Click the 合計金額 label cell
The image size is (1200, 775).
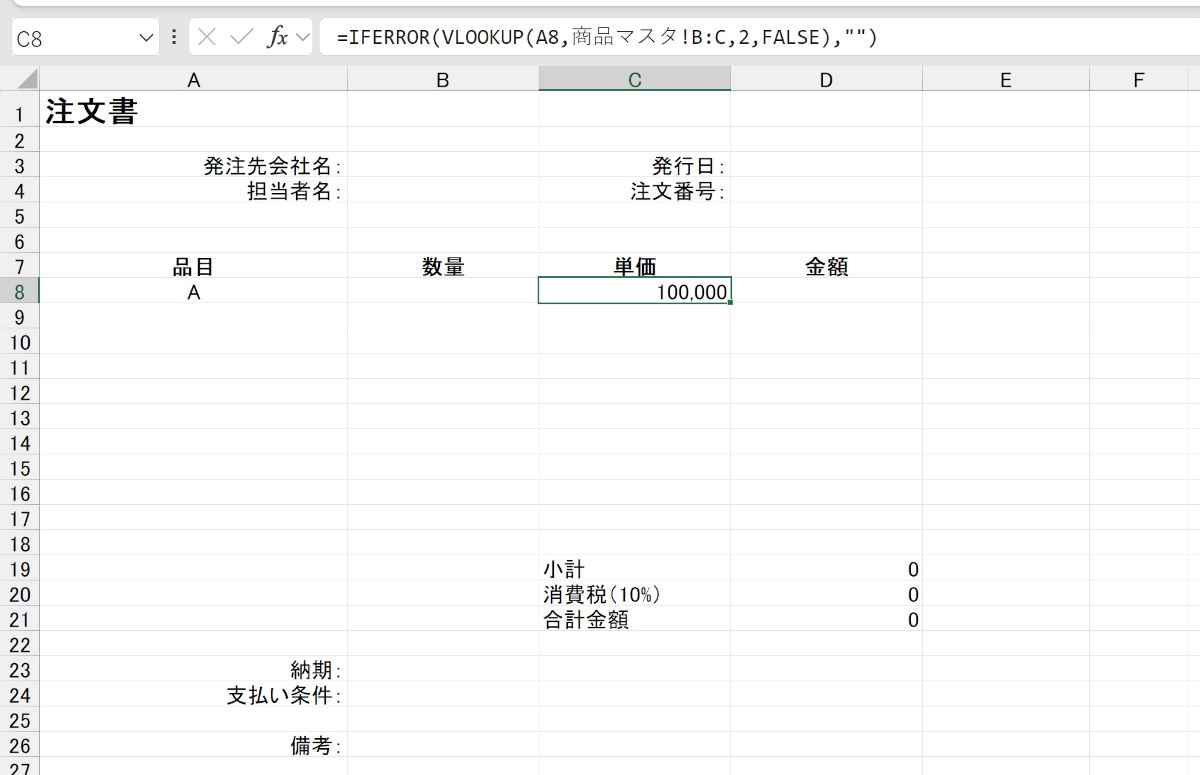pyautogui.click(x=634, y=620)
